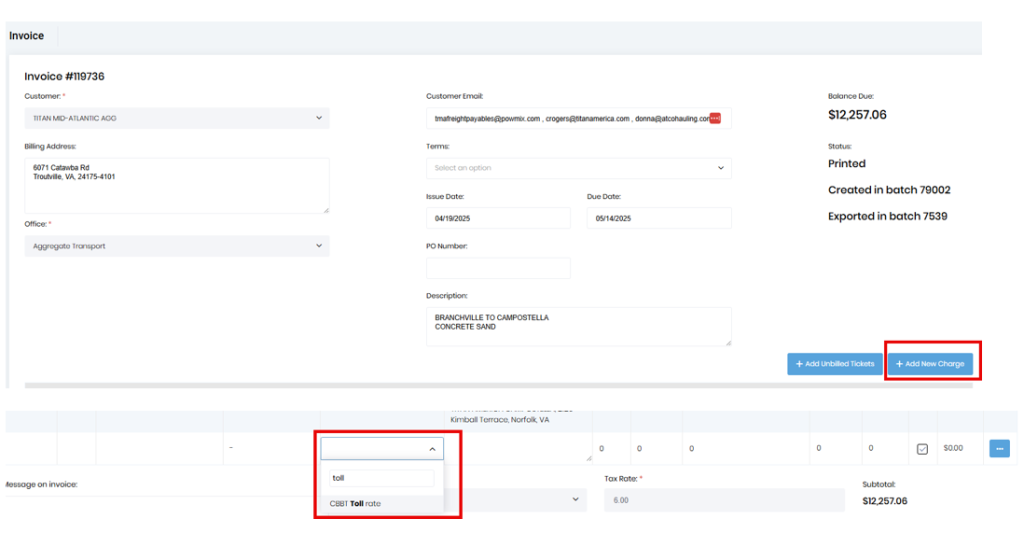The width and height of the screenshot is (1024, 547).
Task: Click the blue ellipsis row actions button
Action: click(x=999, y=448)
